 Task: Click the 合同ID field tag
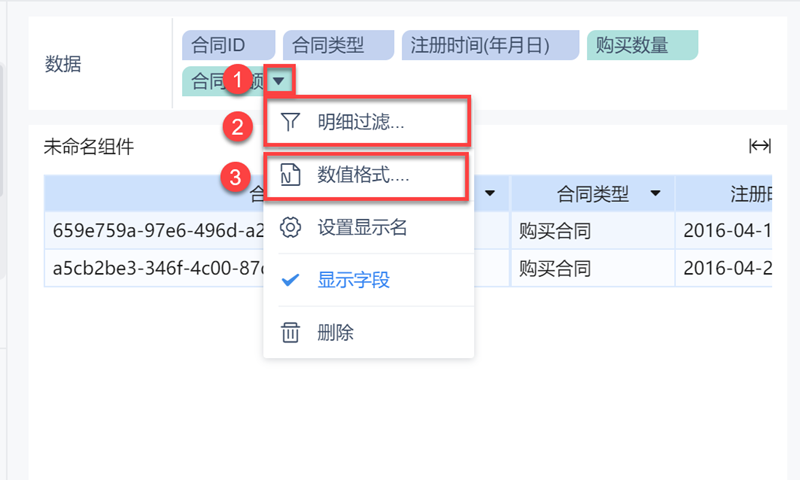[x=228, y=45]
